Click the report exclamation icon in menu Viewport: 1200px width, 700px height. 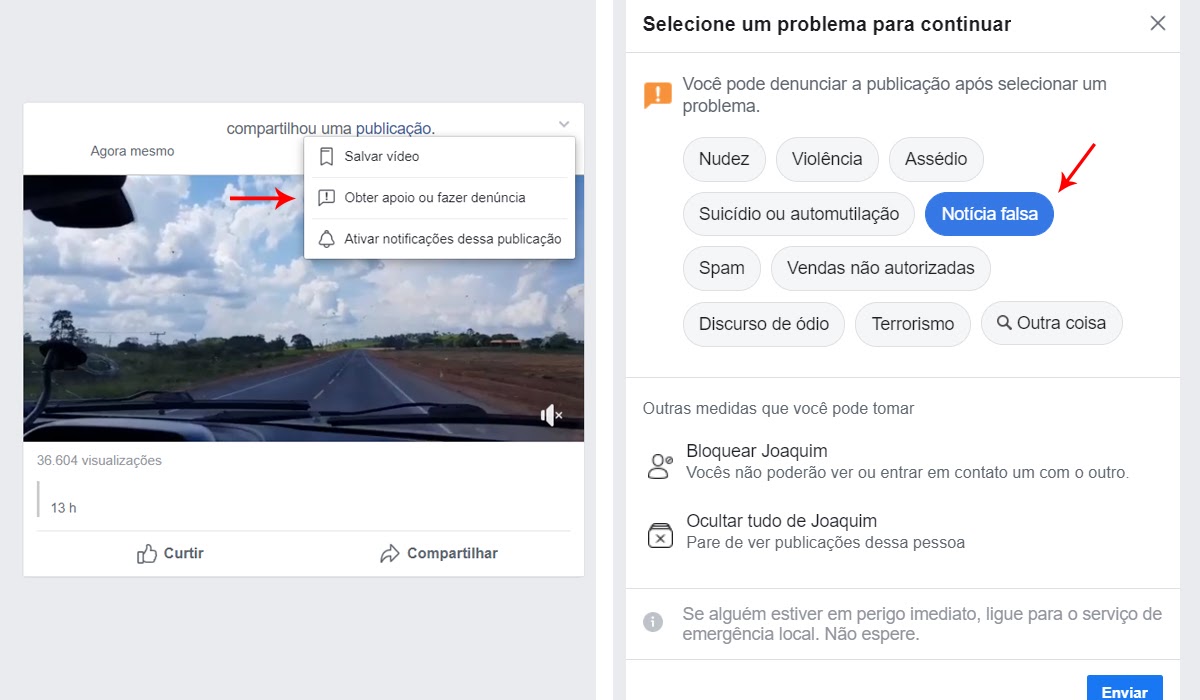pos(326,198)
